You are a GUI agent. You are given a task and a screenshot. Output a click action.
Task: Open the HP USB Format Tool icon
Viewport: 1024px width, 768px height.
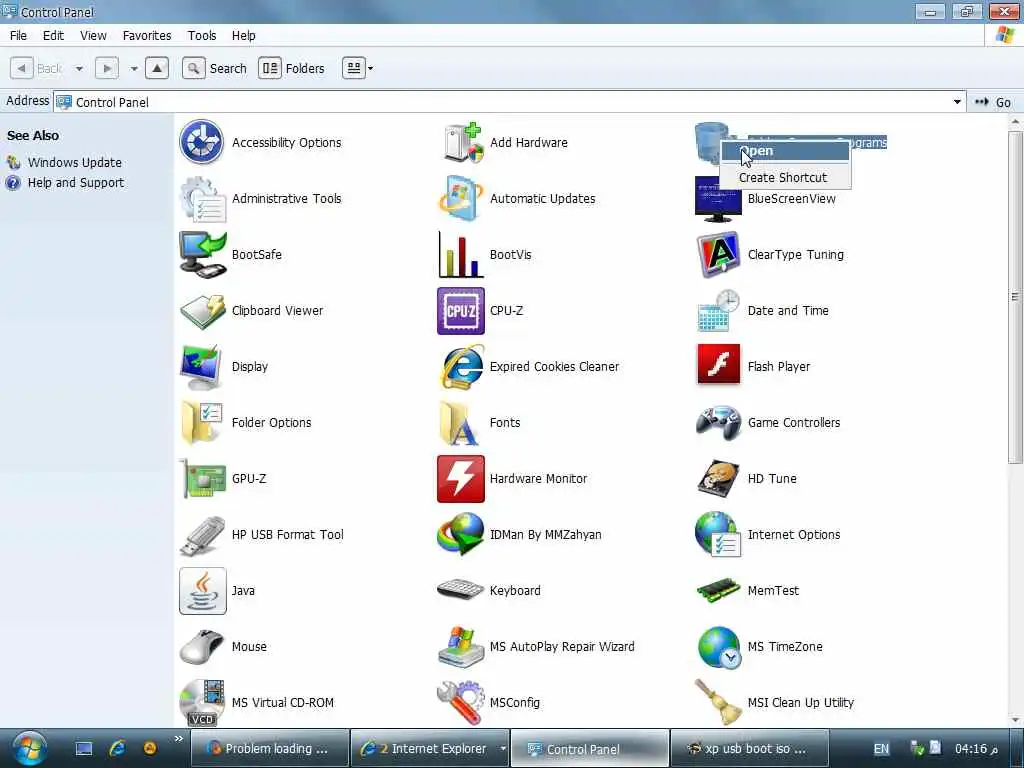click(202, 535)
